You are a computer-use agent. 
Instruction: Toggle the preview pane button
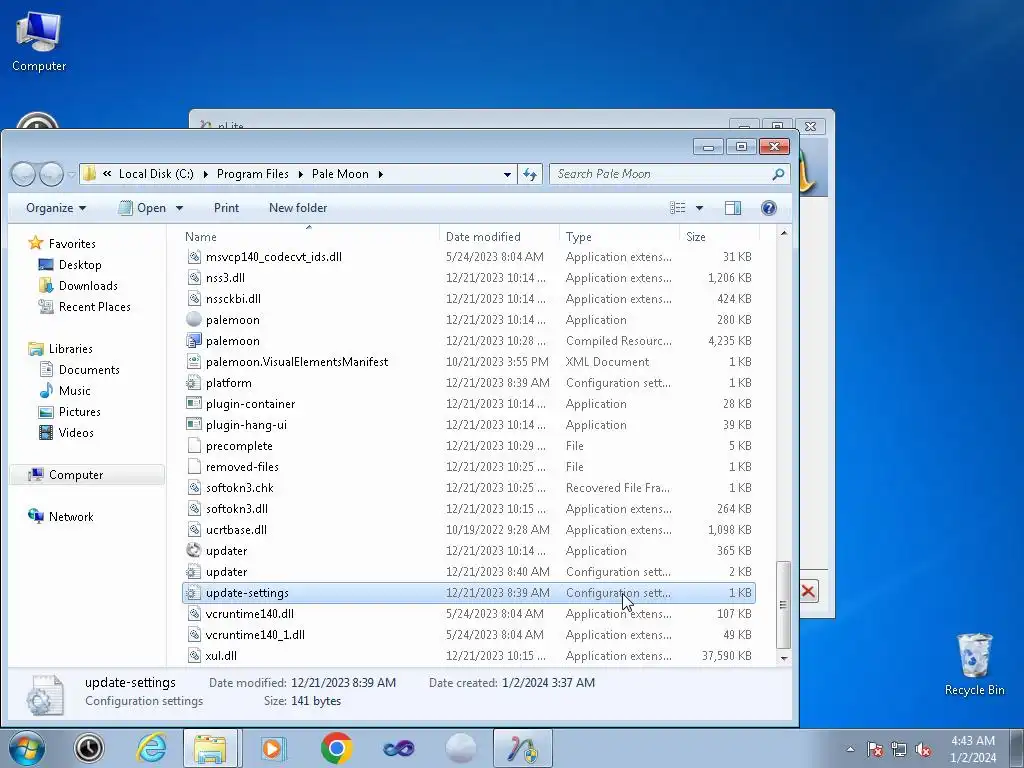733,208
